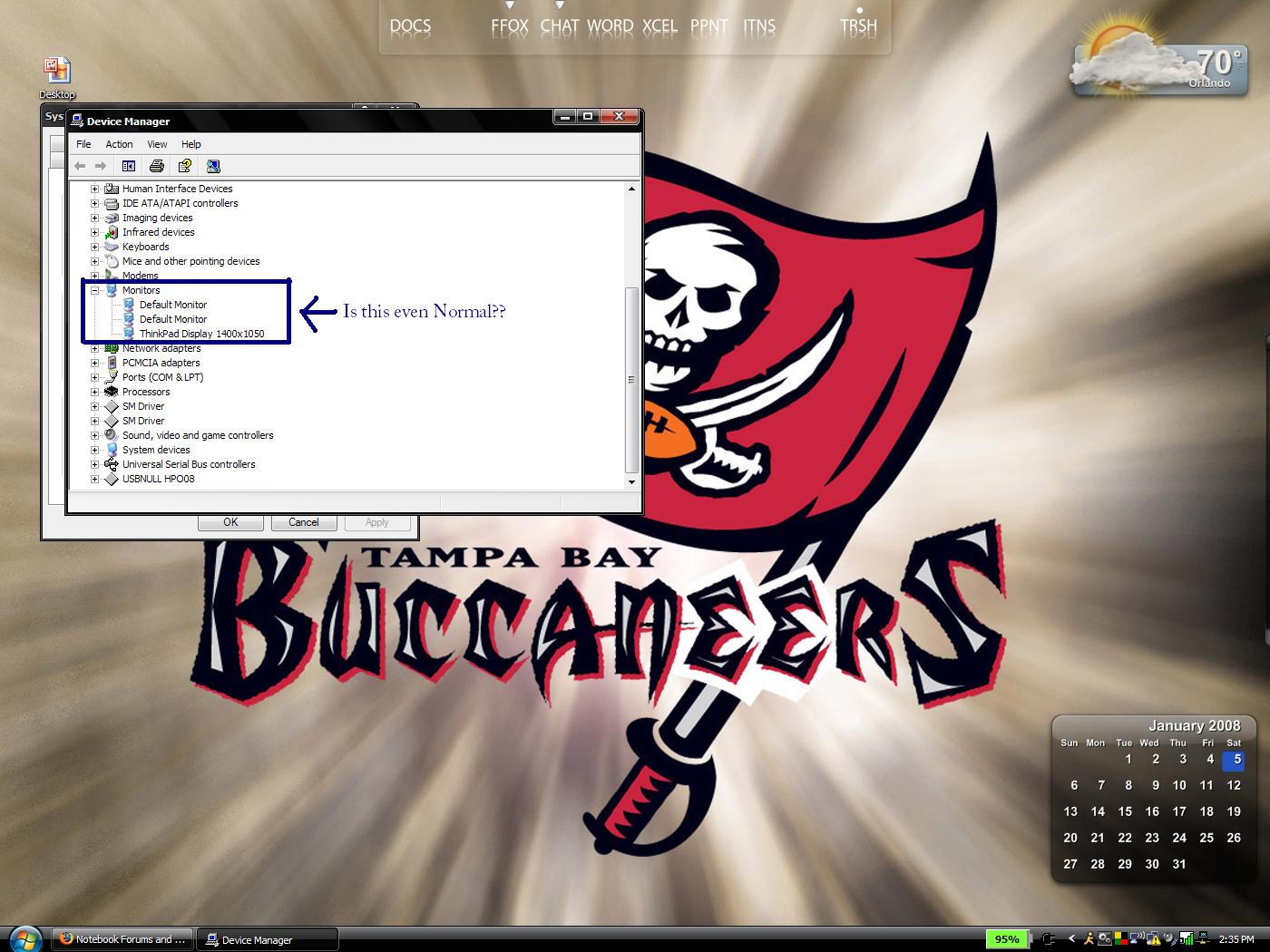
Task: Click the four colored squares tray icon
Action: [x=1121, y=939]
